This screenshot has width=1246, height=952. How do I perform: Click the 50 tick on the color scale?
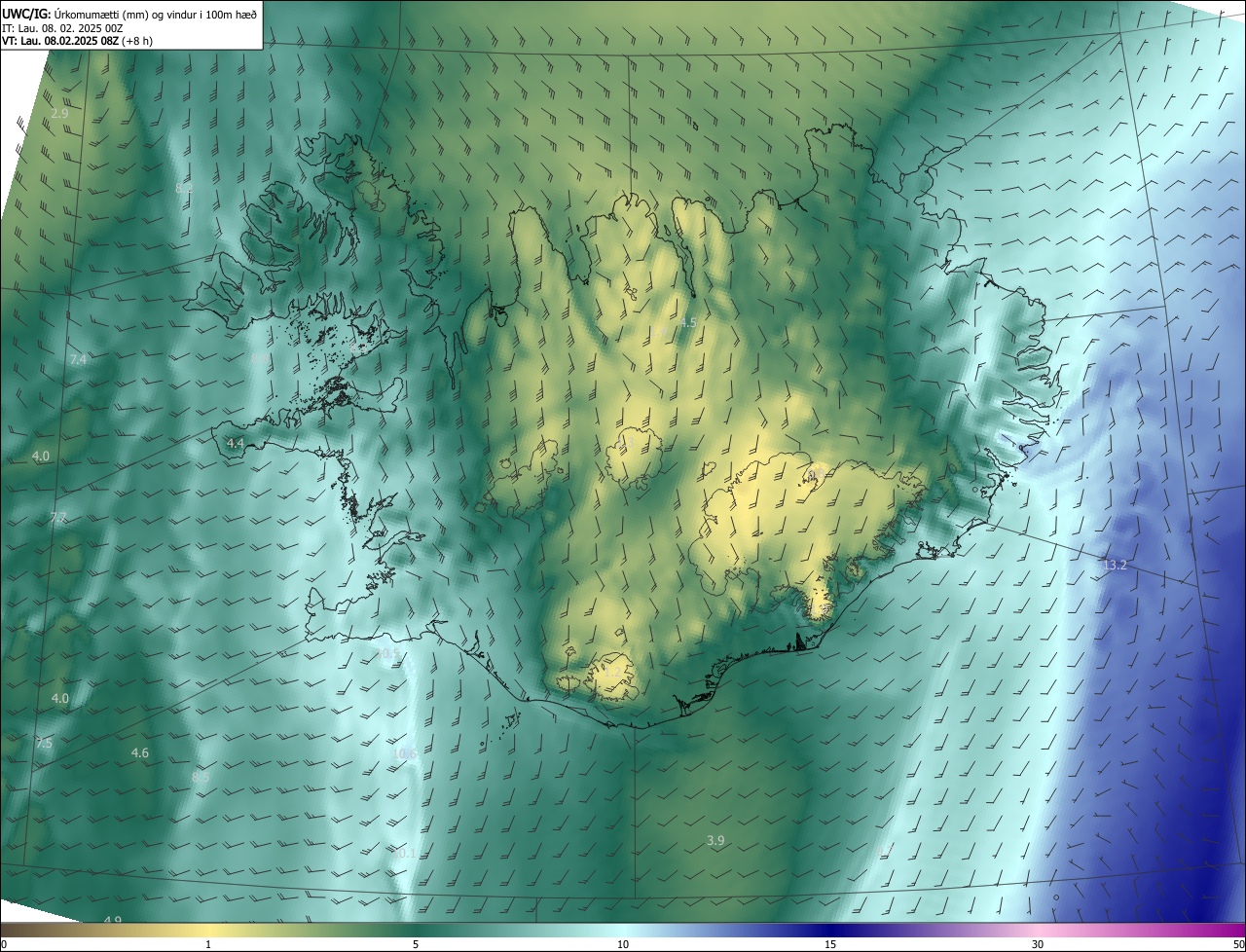tap(1238, 944)
